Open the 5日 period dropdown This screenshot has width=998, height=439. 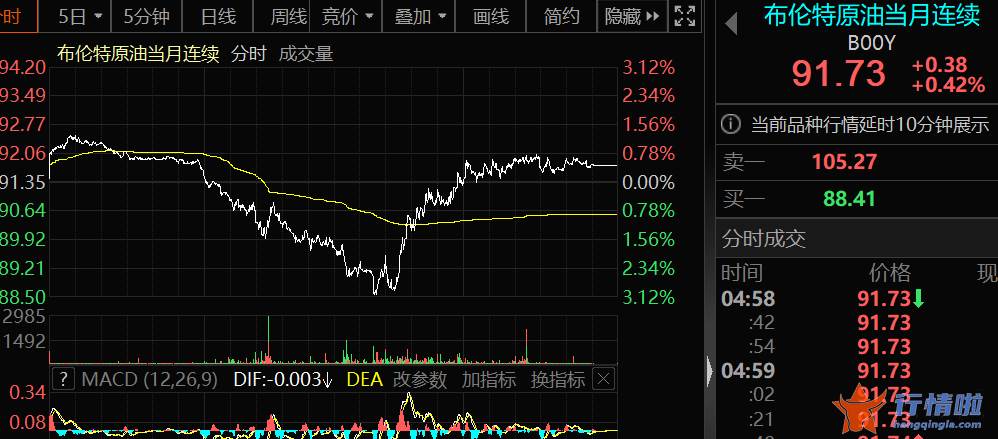(x=80, y=16)
